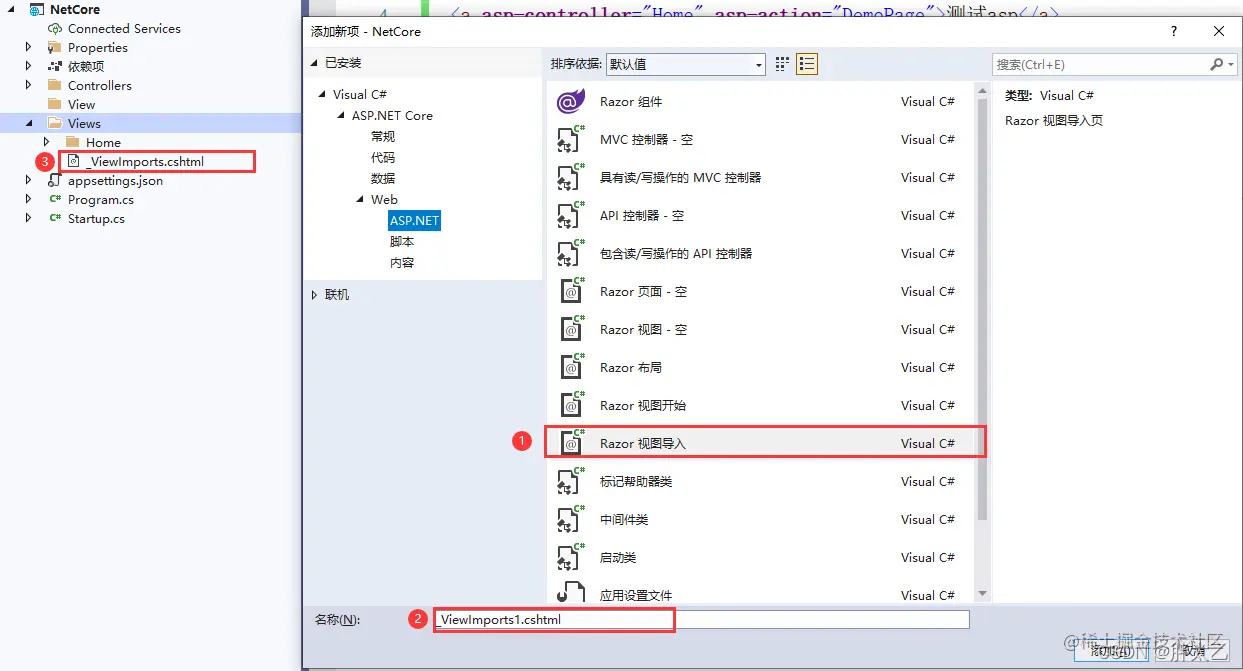Open the 排序依据 默认值 dropdown
The width and height of the screenshot is (1243, 671).
pyautogui.click(x=685, y=64)
